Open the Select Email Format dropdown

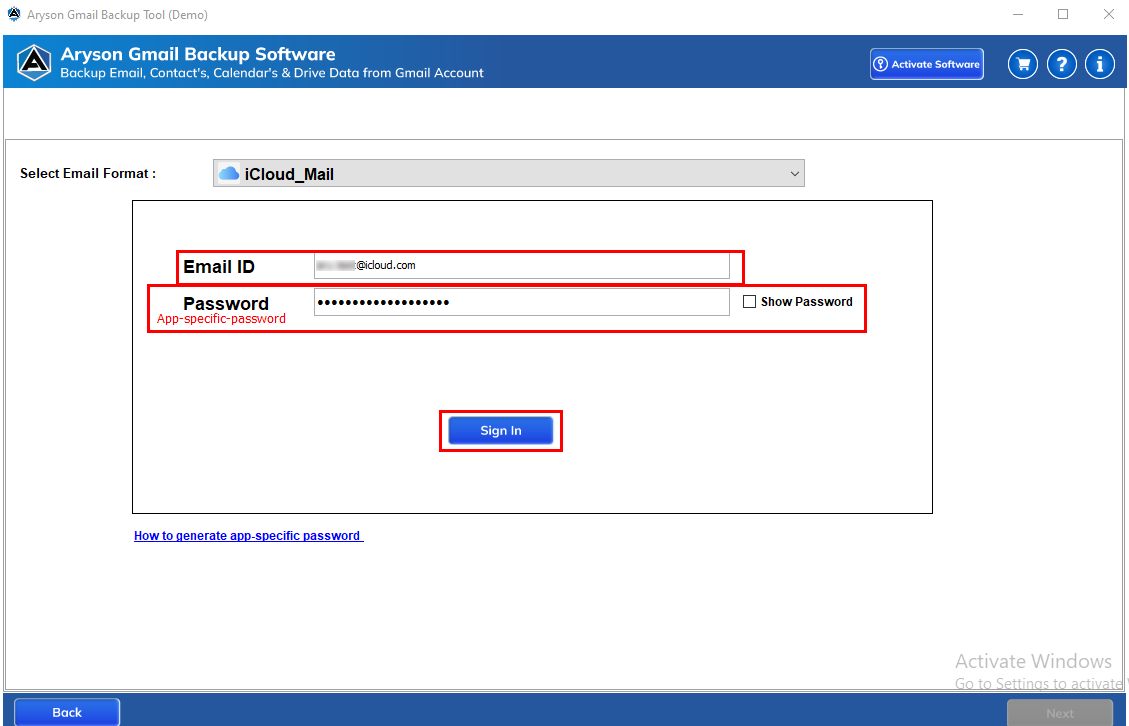click(508, 174)
